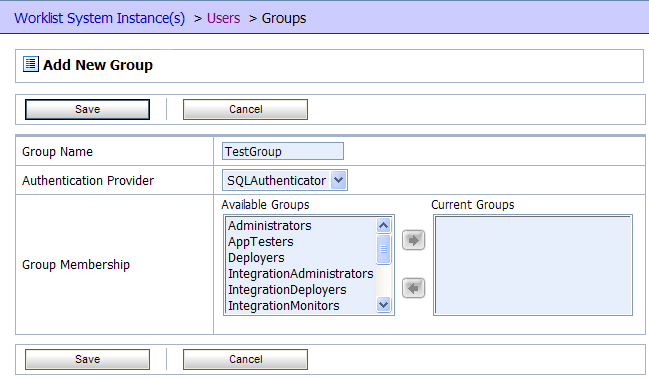Click right arrow to add group

[x=413, y=240]
